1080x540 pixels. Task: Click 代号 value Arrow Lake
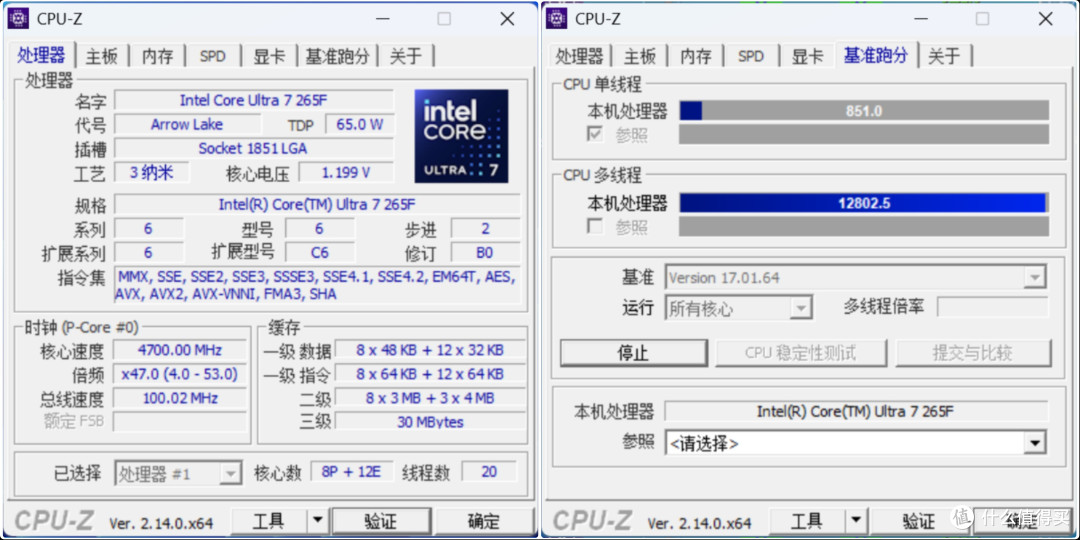(x=187, y=125)
